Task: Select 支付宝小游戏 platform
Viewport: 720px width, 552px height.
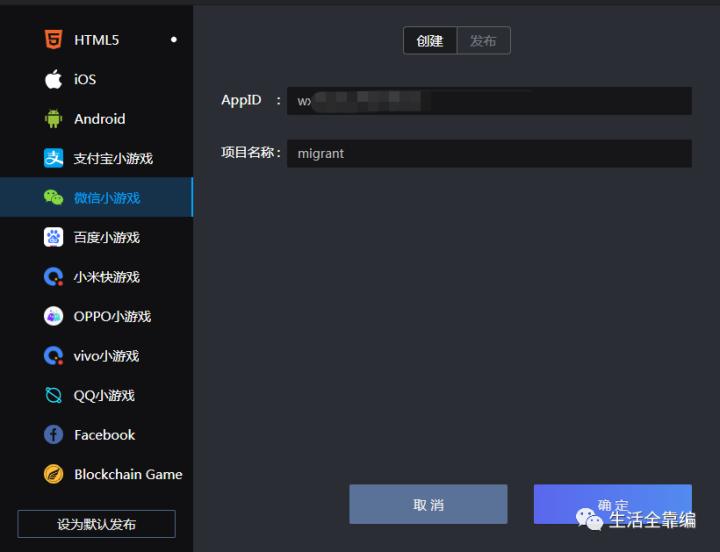Action: point(113,158)
